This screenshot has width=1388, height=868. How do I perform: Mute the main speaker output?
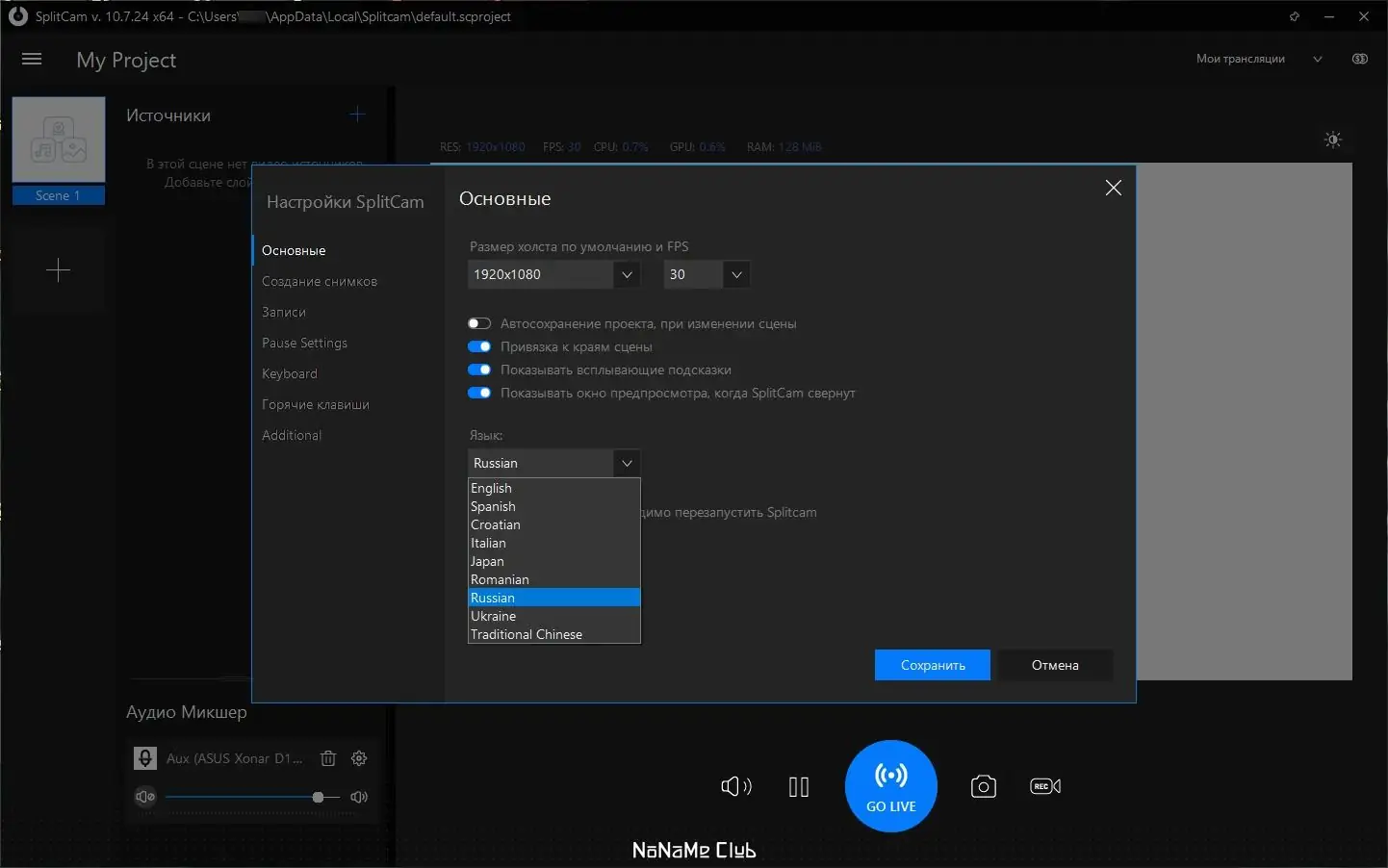pyautogui.click(x=736, y=786)
